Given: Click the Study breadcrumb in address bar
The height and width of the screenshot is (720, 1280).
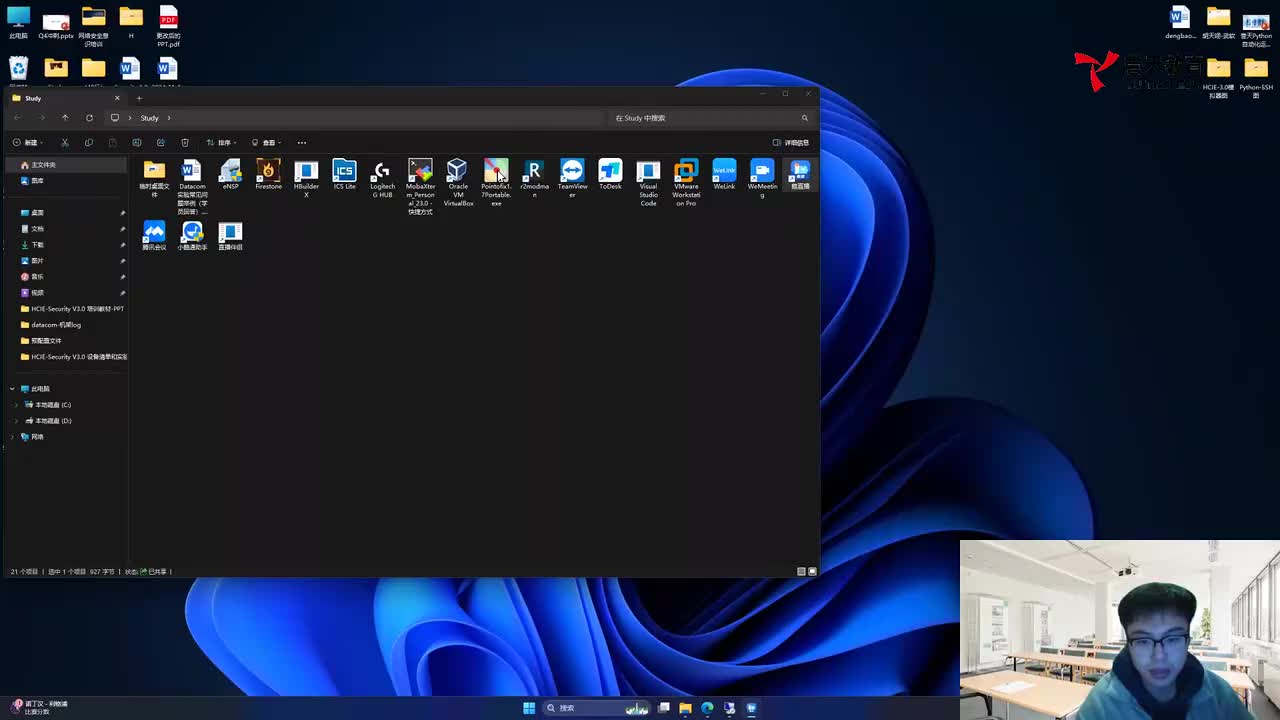Looking at the screenshot, I should (x=149, y=118).
